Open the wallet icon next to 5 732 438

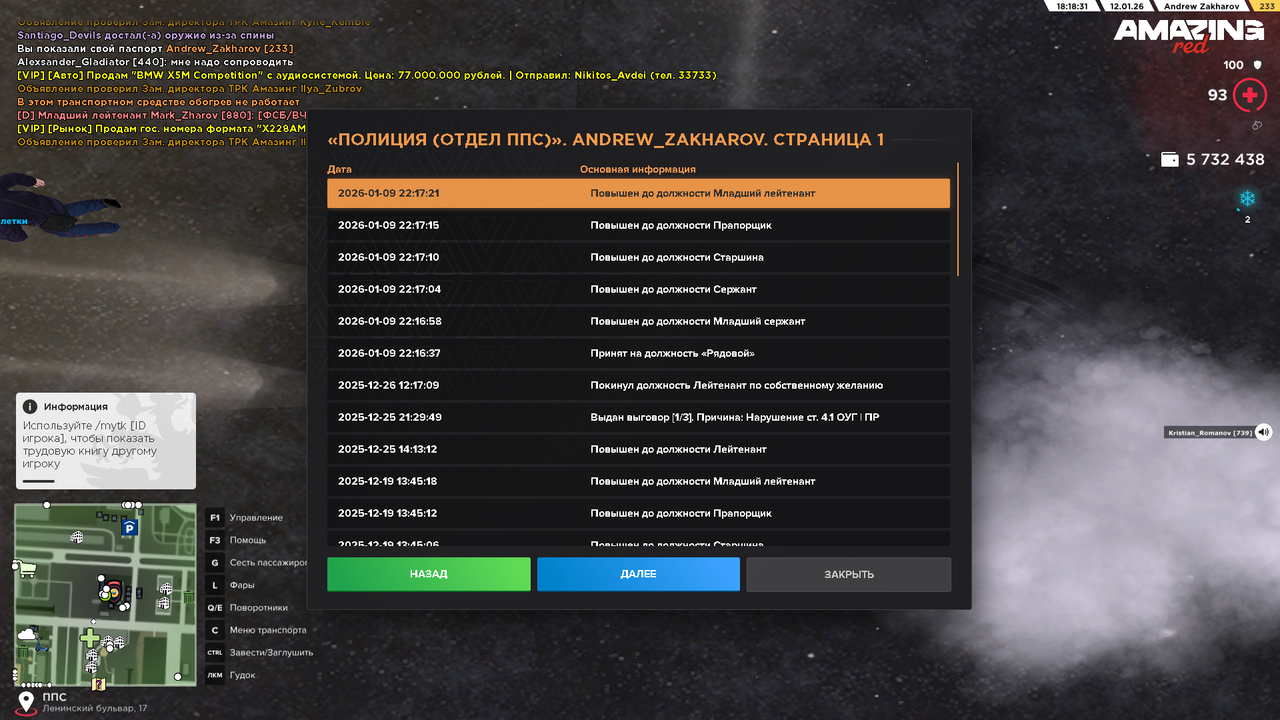point(1168,159)
